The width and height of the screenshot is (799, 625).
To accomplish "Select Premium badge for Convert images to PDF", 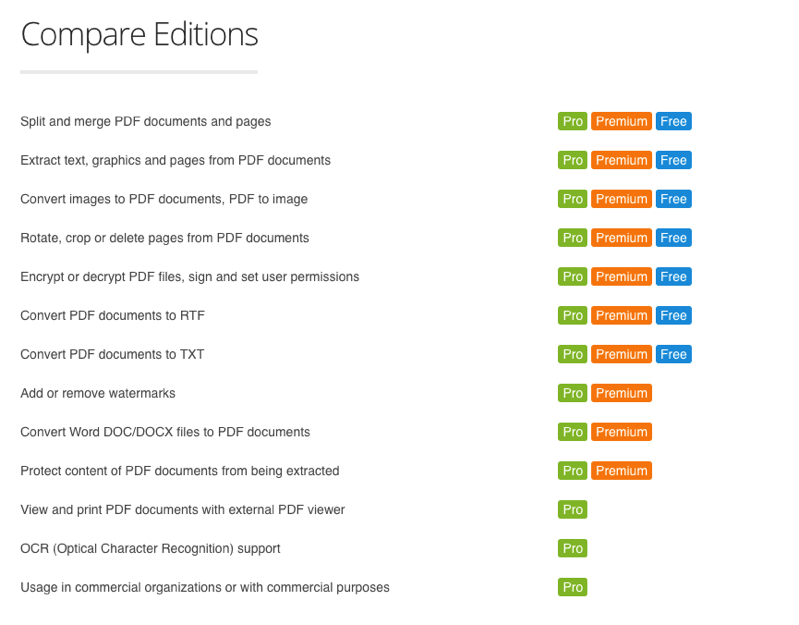I will [621, 199].
